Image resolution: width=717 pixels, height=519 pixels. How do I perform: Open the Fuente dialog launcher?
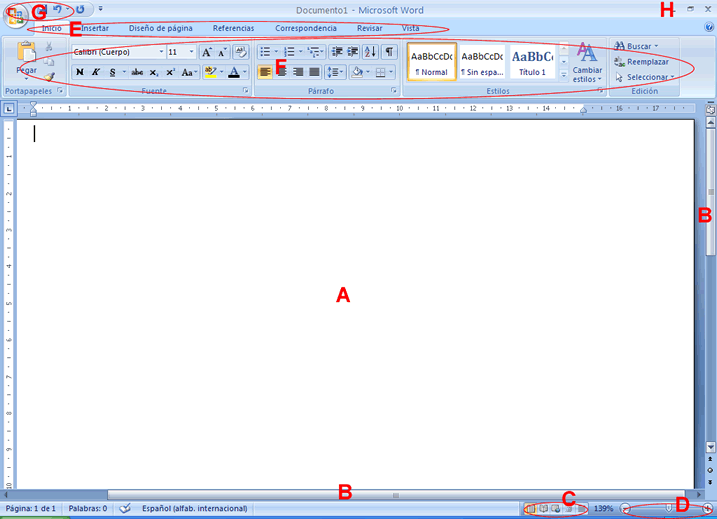(246, 91)
